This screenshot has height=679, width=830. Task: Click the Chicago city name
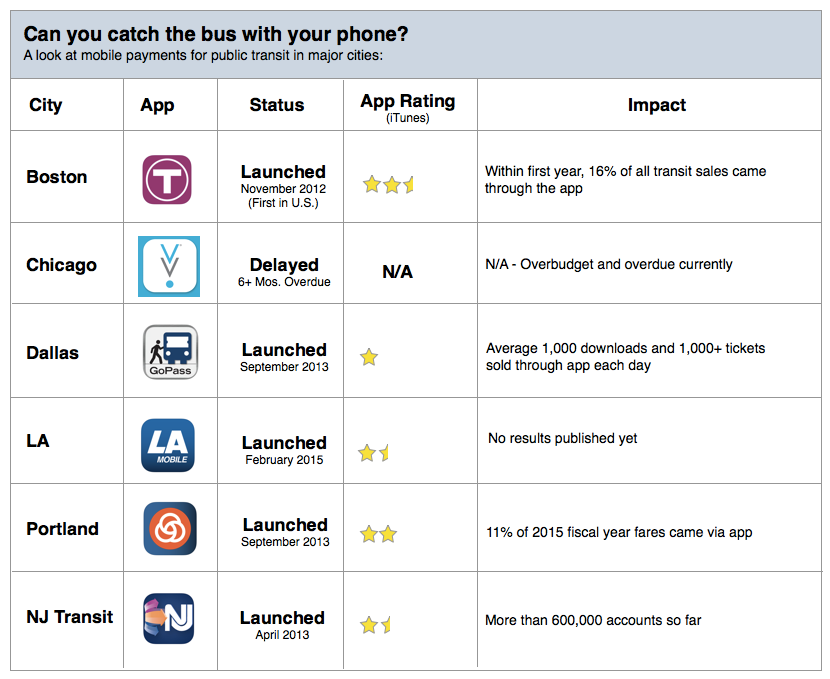pyautogui.click(x=62, y=265)
